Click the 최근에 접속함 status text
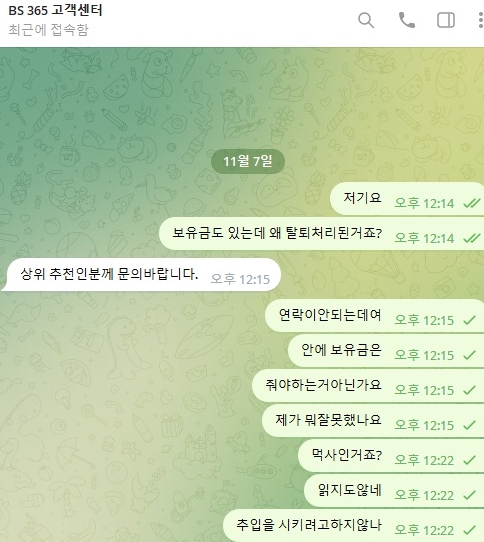This screenshot has height=542, width=484. [48, 30]
